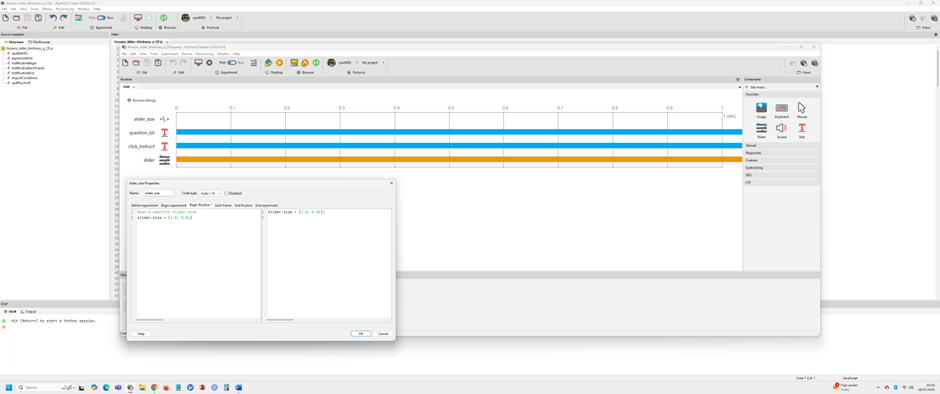Open the Code type dropdown
Viewport: 940px width, 394px height.
point(210,193)
